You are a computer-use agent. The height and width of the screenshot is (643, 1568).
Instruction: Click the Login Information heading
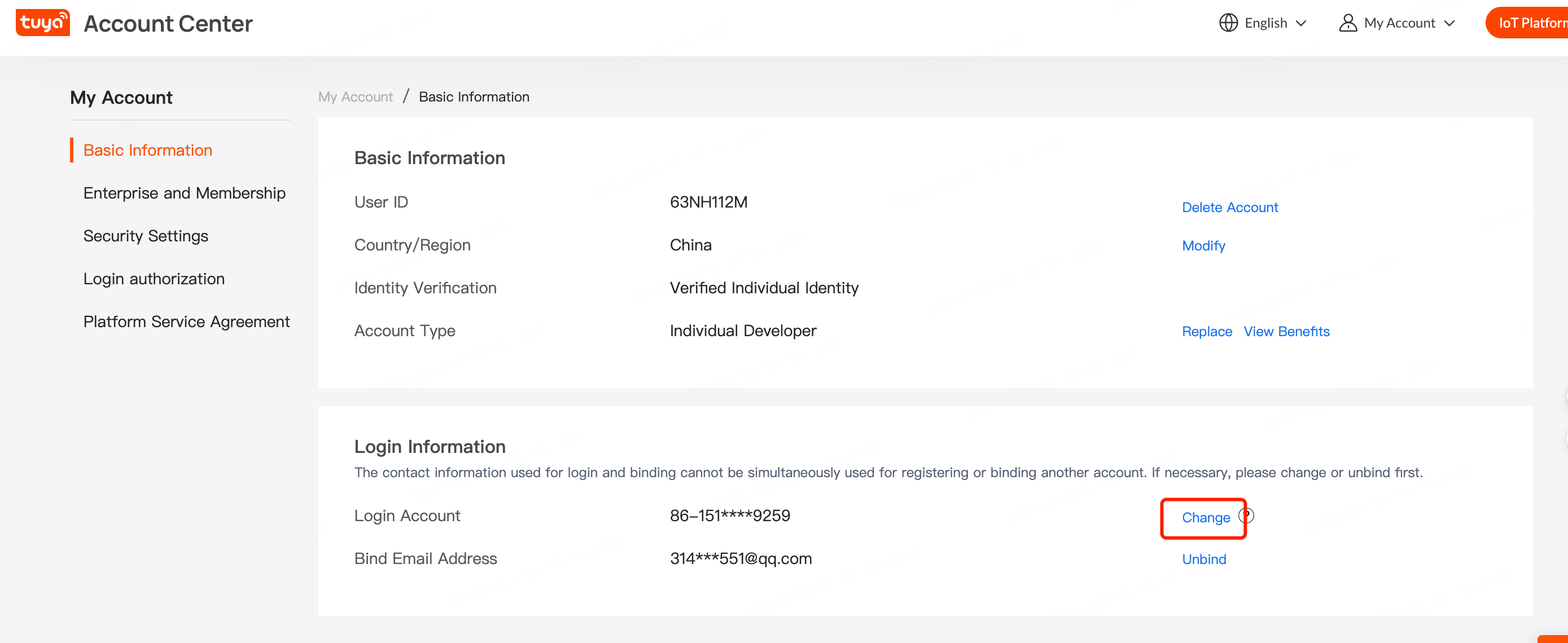coord(430,447)
